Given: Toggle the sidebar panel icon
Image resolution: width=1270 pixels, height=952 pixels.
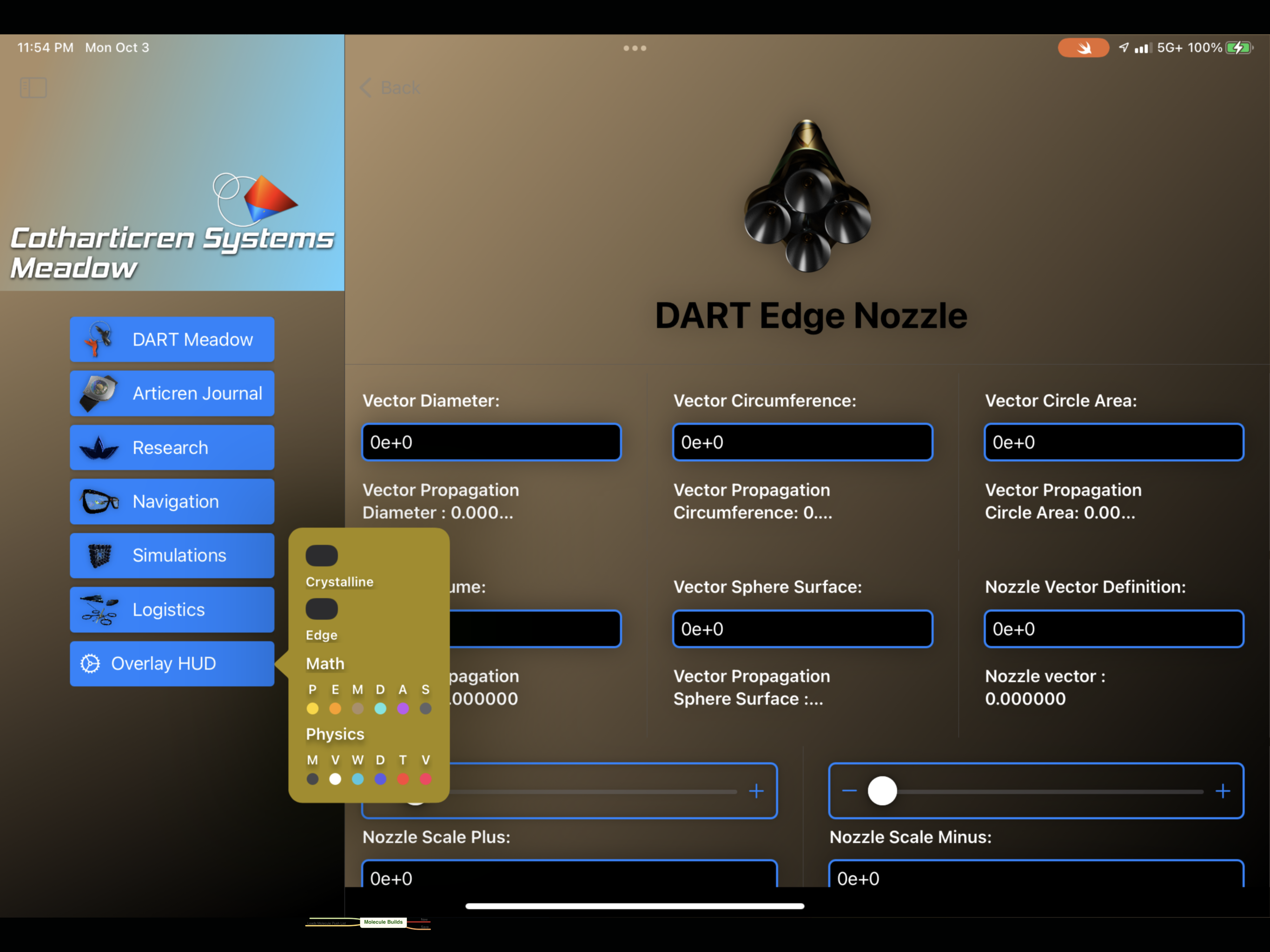Looking at the screenshot, I should coord(33,88).
